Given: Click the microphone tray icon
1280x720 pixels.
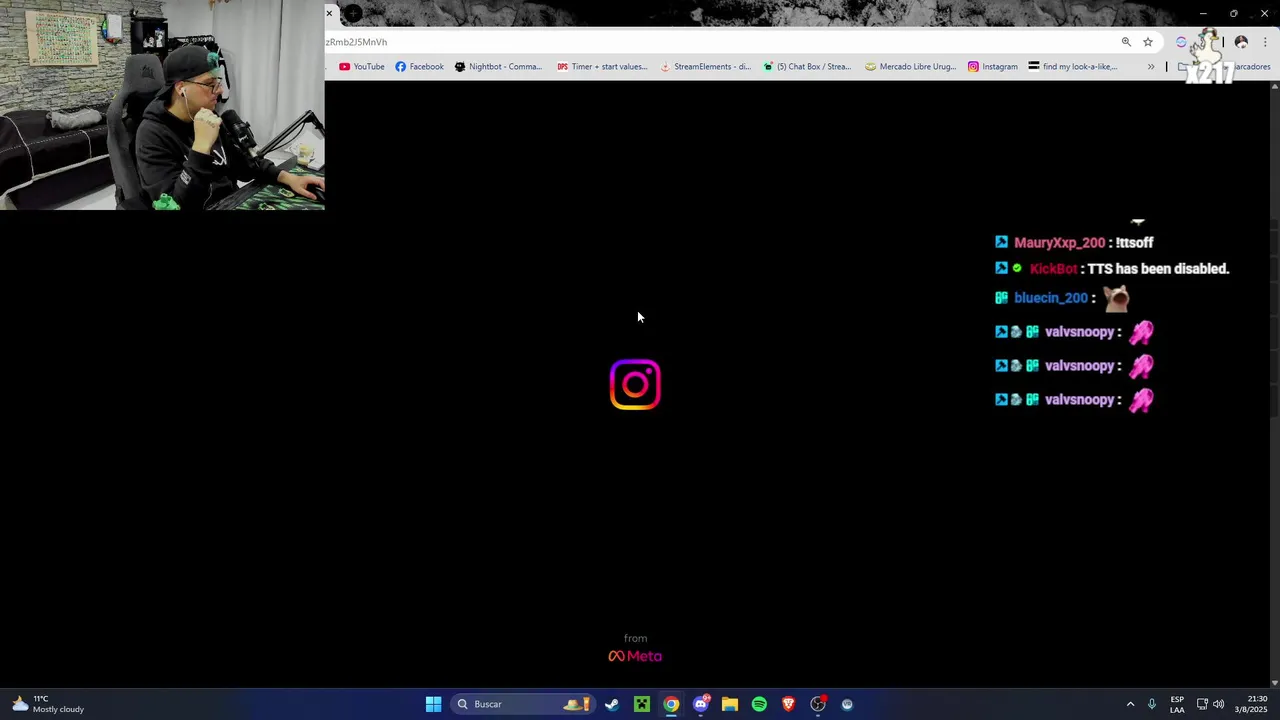Looking at the screenshot, I should click(x=1152, y=704).
